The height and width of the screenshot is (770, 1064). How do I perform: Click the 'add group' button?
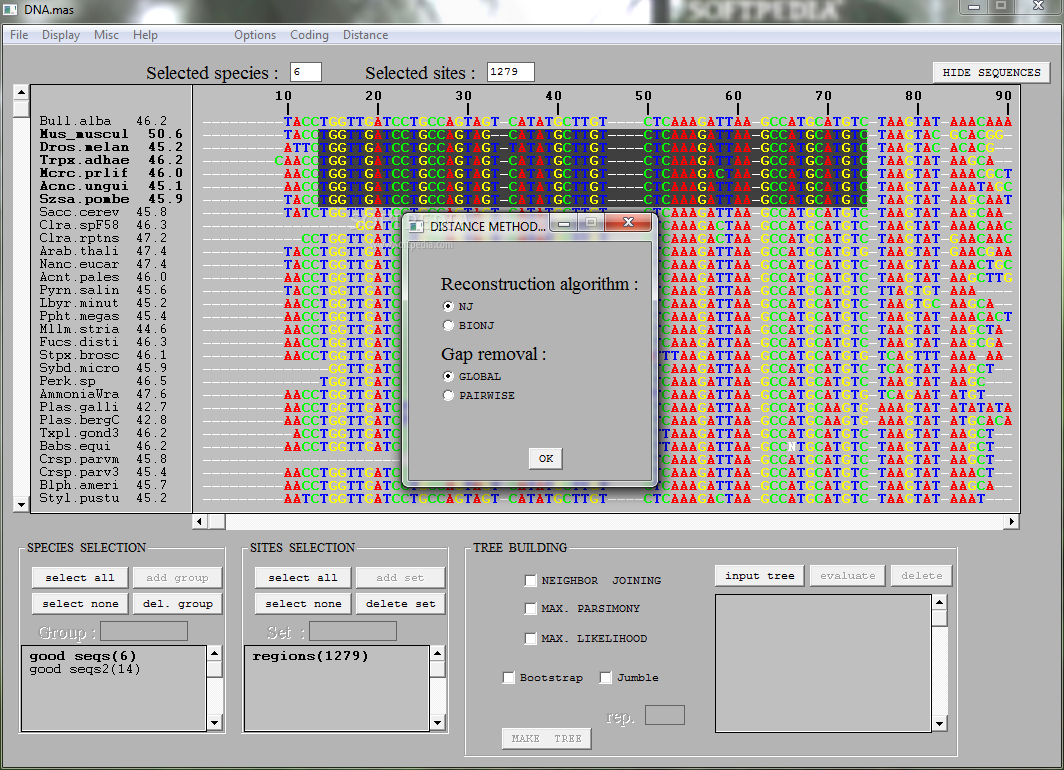[177, 577]
